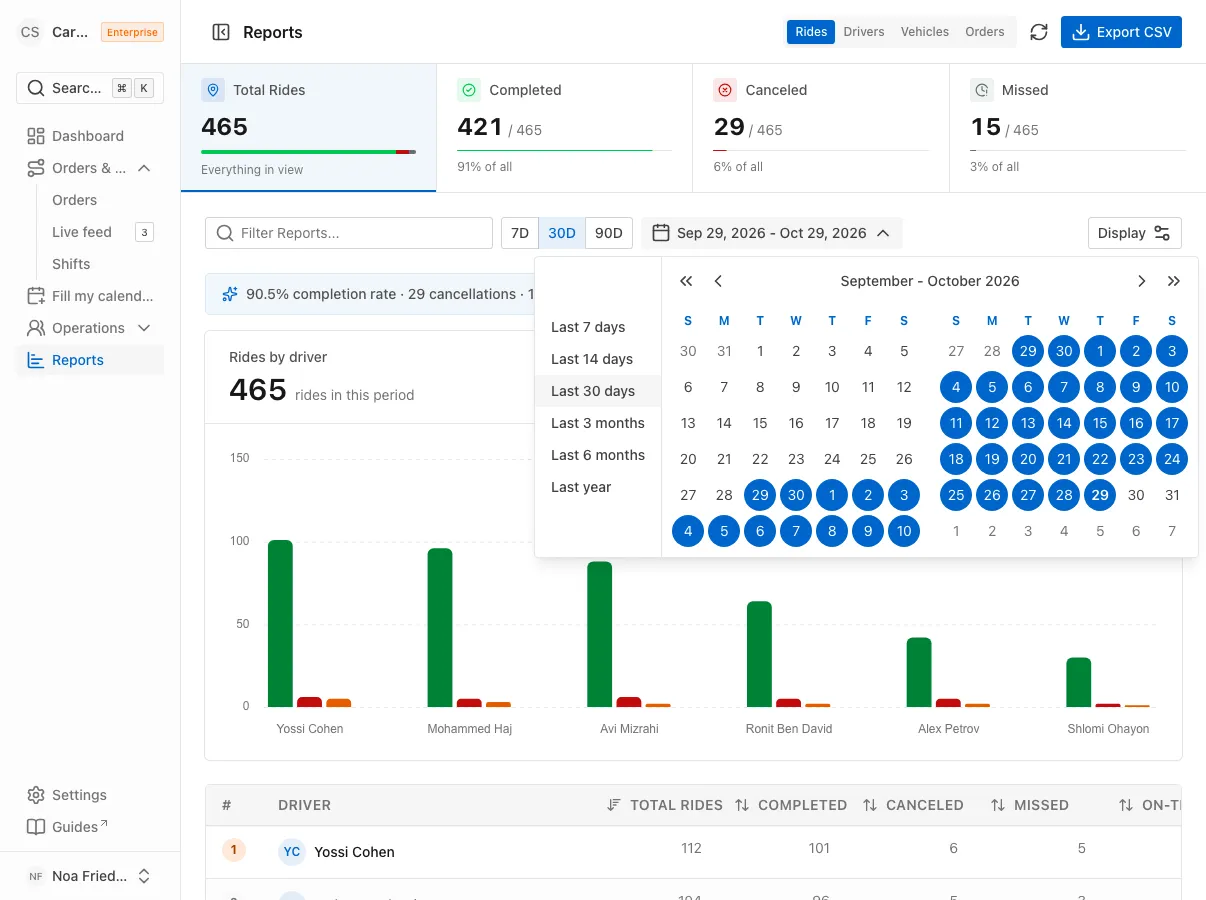
Task: Select October 30 in the right calendar
Action: (1136, 495)
